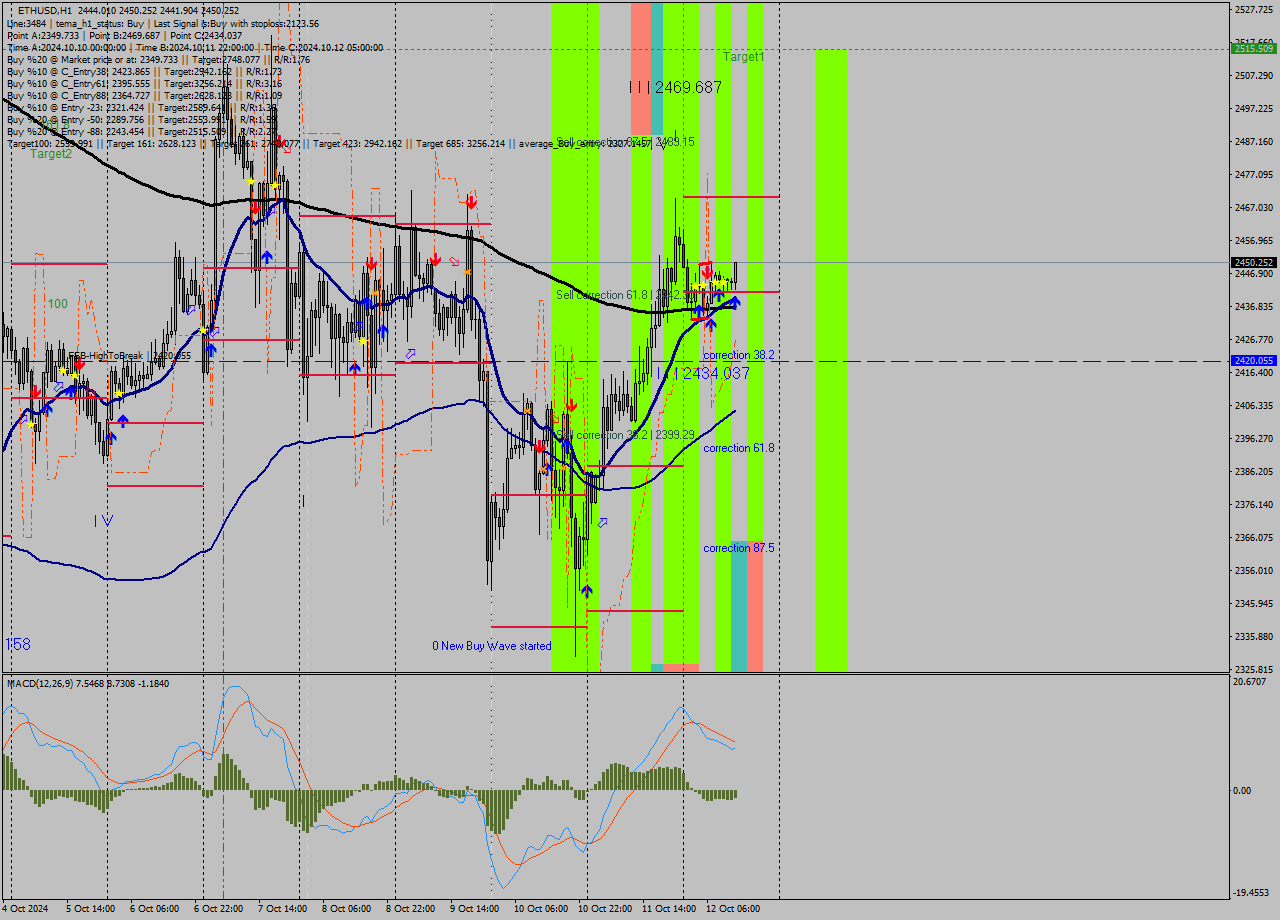Image resolution: width=1280 pixels, height=920 pixels.
Task: Select the blue 'correction 87.5' label
Action: [x=739, y=548]
